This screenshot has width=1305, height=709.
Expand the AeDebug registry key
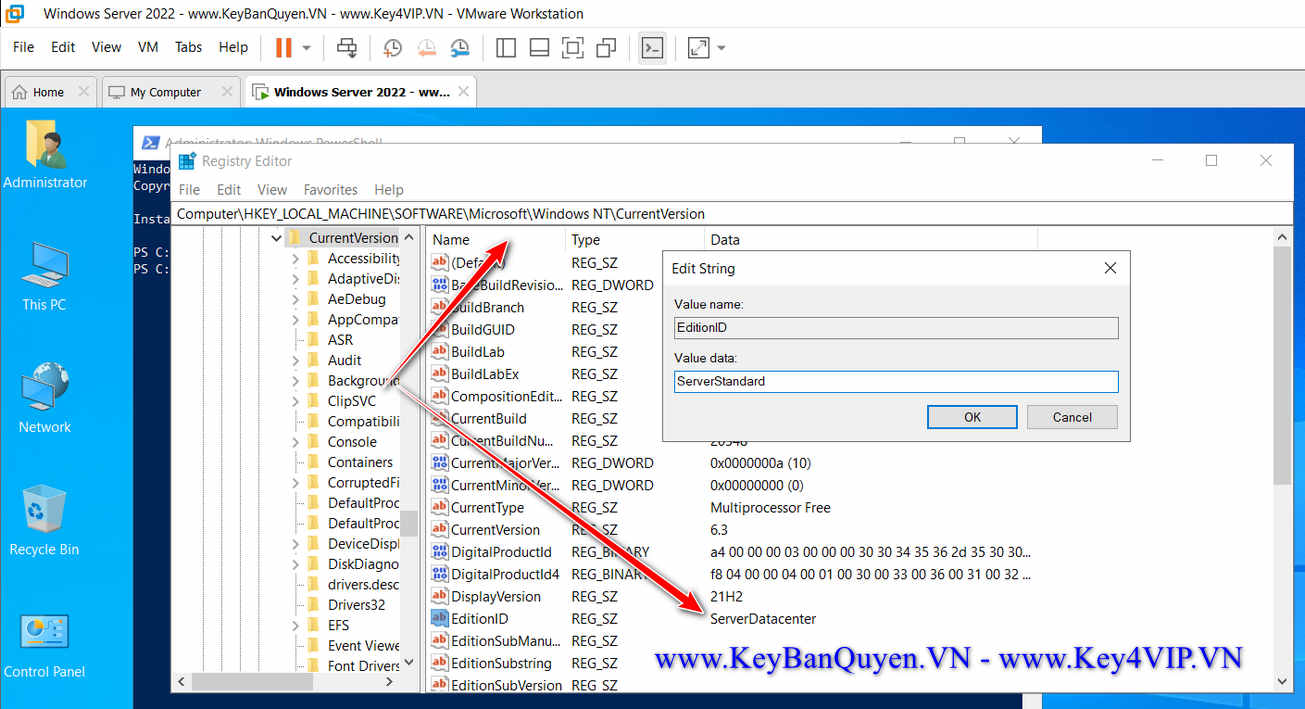[296, 299]
